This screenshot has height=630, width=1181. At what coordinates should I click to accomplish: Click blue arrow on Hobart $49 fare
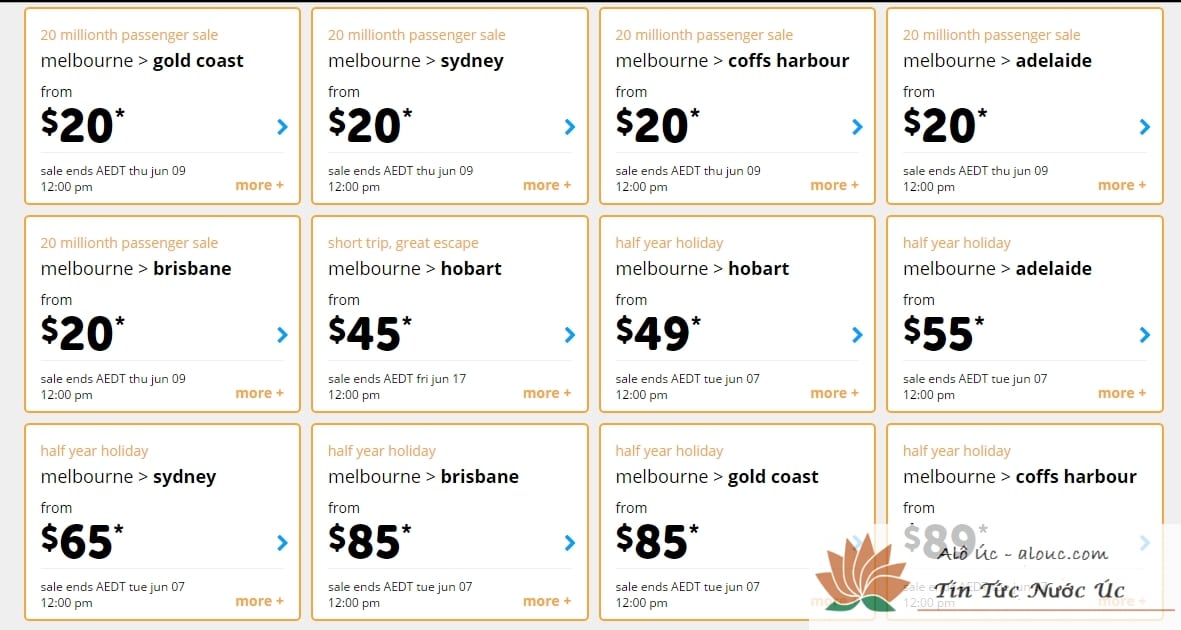(857, 335)
